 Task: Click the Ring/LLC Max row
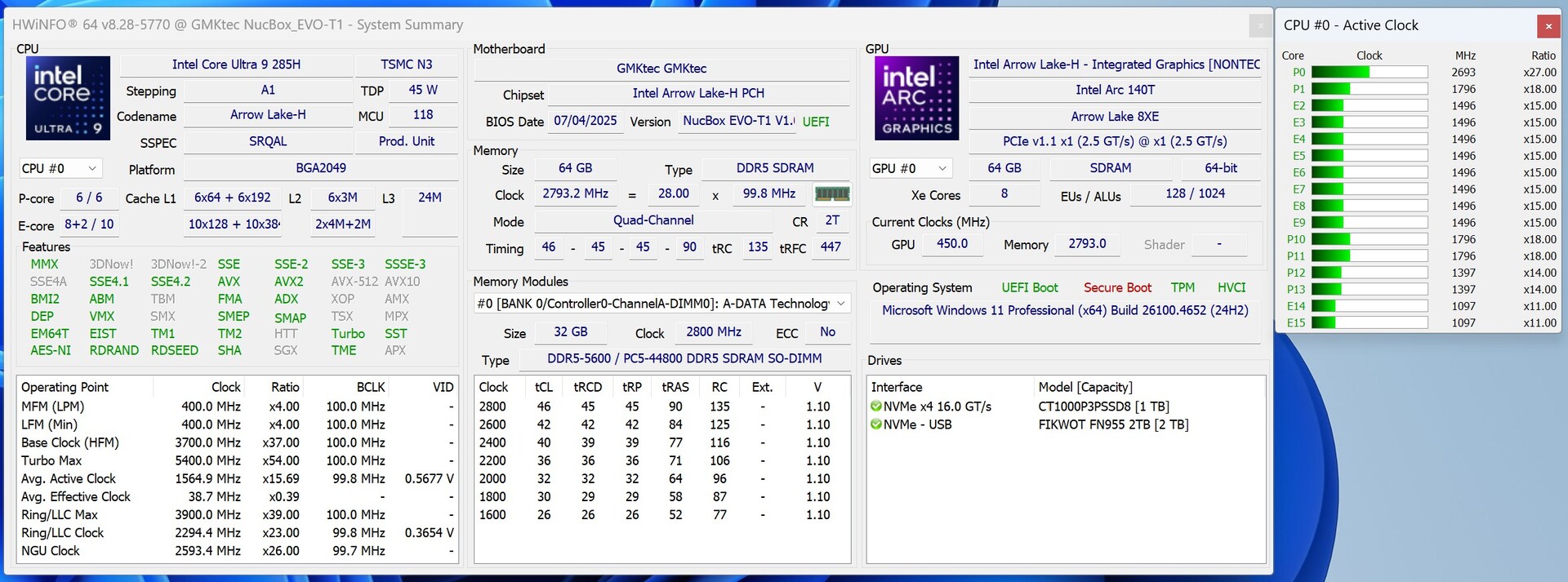coord(237,514)
